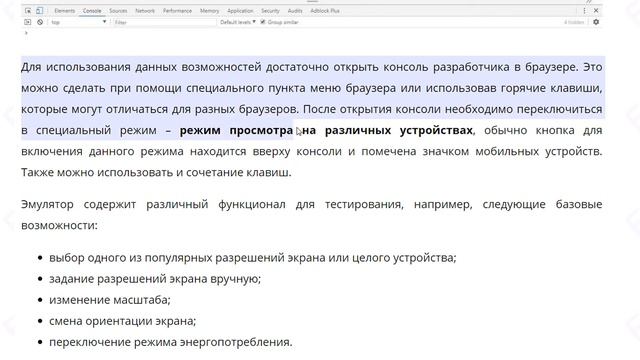This screenshot has height=360, width=640.
Task: Open the Application tab
Action: [x=240, y=11]
